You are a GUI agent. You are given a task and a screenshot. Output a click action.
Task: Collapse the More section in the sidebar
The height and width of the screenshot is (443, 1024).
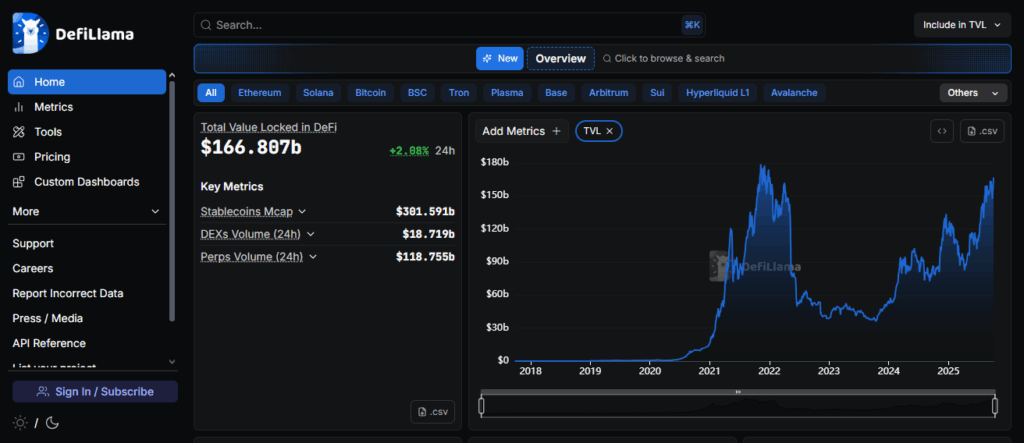154,212
